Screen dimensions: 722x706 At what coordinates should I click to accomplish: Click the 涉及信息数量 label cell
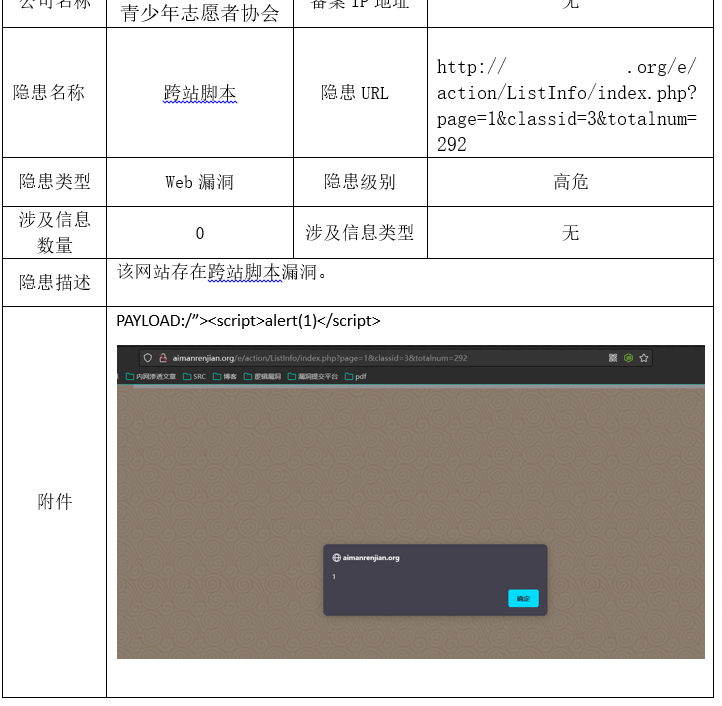[55, 233]
